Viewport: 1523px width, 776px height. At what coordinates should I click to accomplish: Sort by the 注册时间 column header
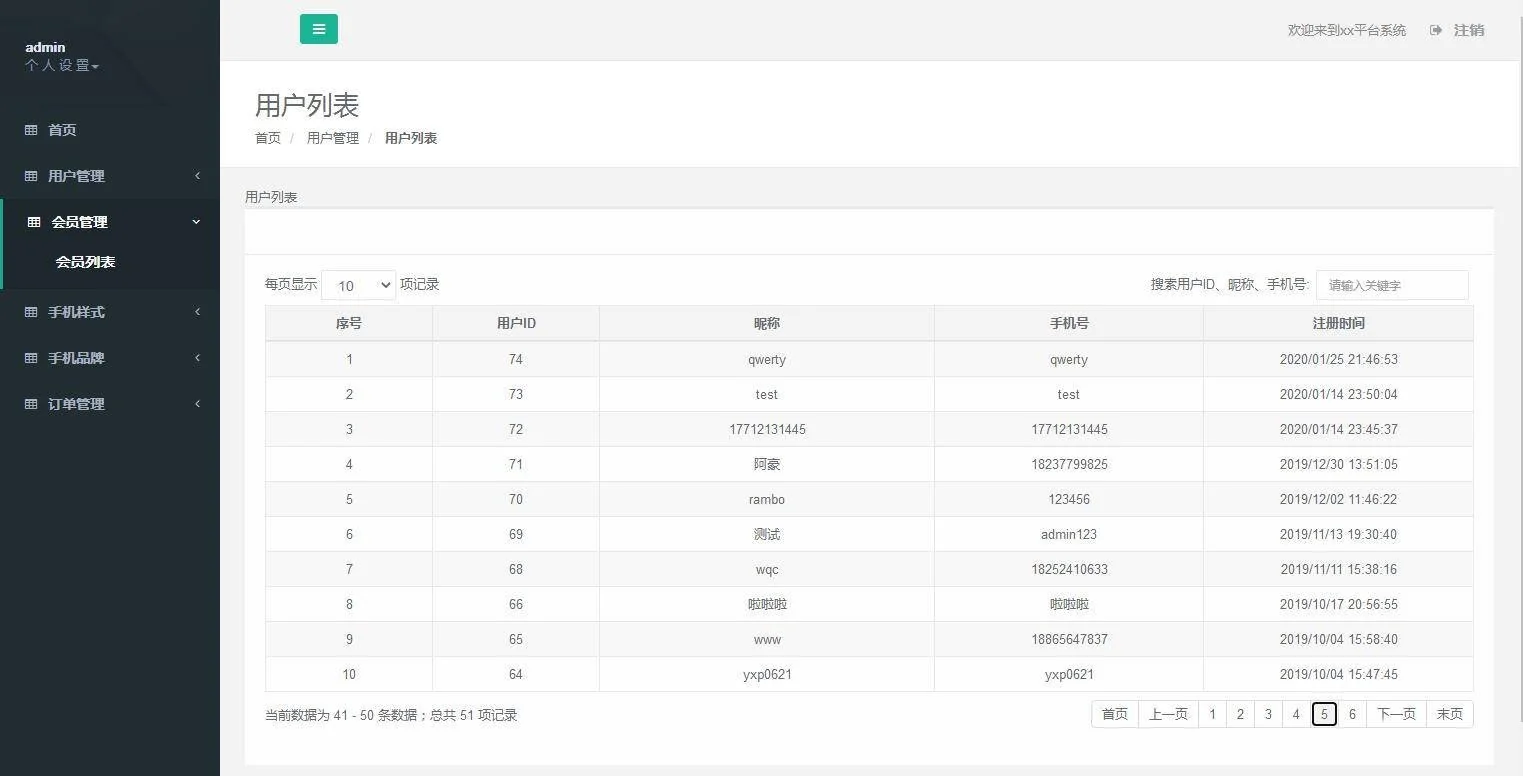1338,323
